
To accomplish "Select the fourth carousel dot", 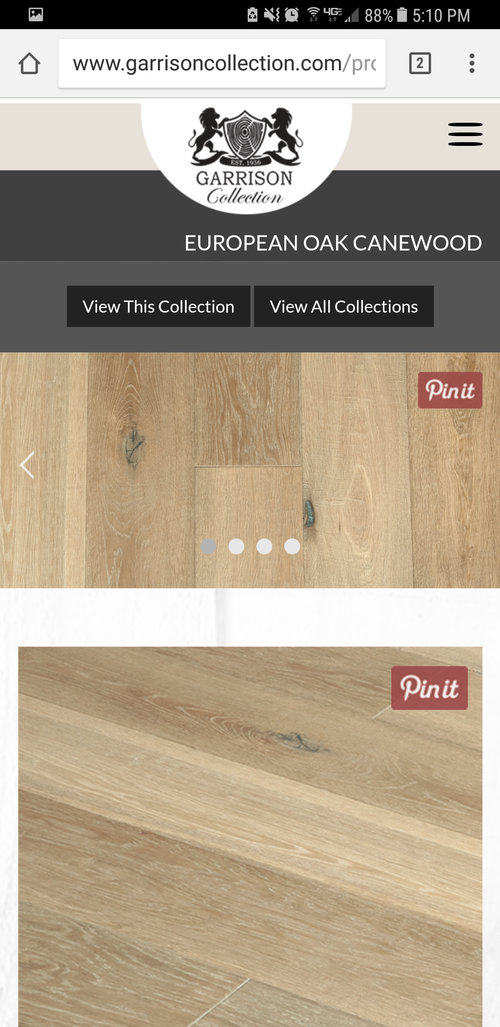I will click(292, 546).
